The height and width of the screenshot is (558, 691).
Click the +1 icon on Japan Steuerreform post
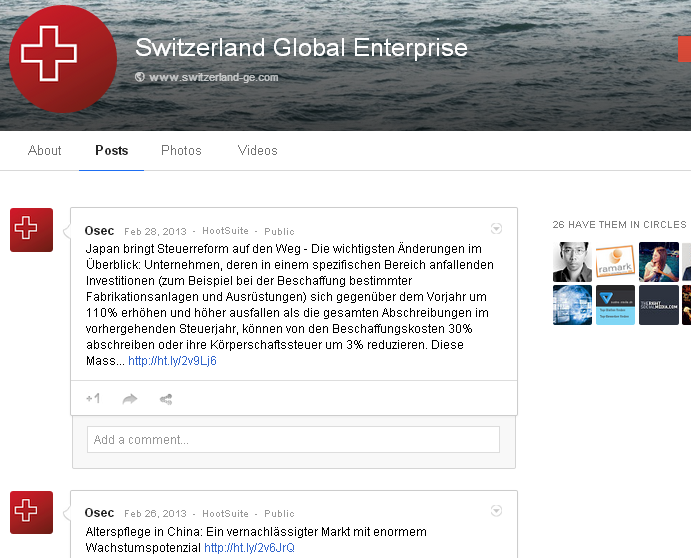pos(93,398)
